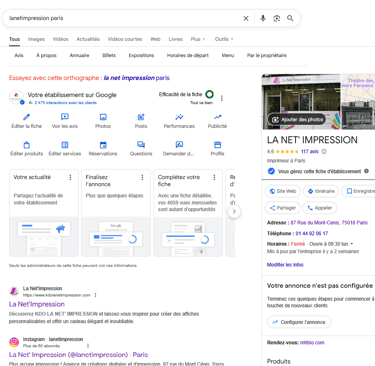Screen dimensions: 375x366
Task: Open the Questions chat icon
Action: coord(141,145)
